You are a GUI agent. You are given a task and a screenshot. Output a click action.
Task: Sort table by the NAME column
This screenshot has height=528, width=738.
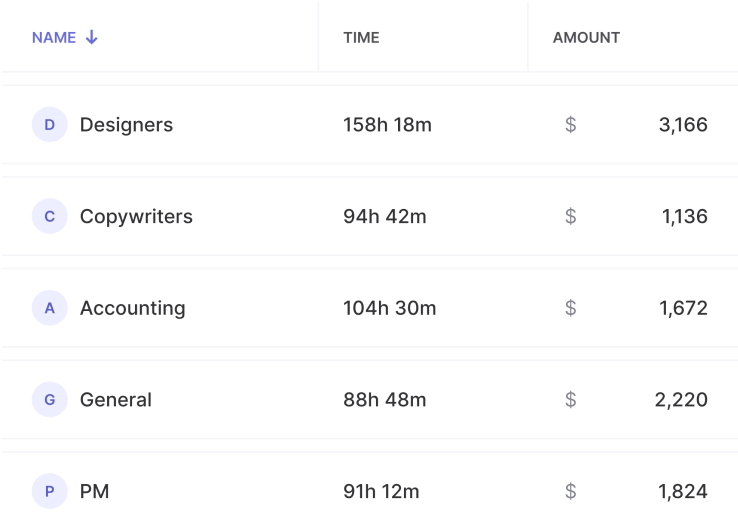(x=54, y=38)
